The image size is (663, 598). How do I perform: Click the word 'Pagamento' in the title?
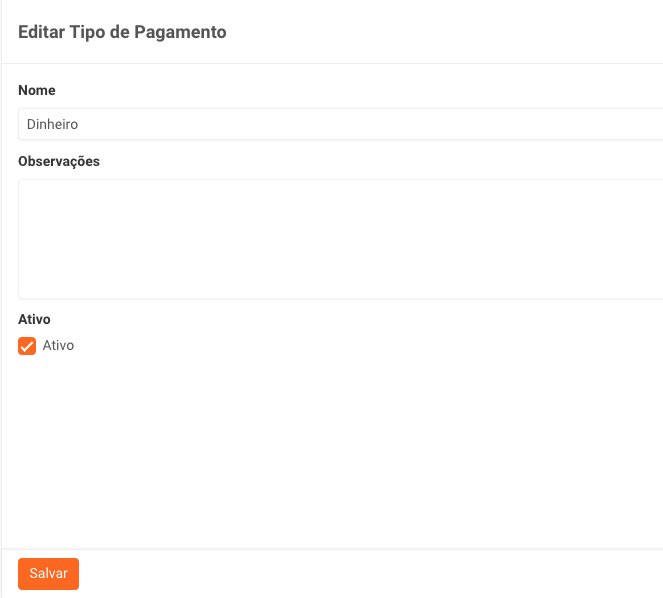(188, 32)
